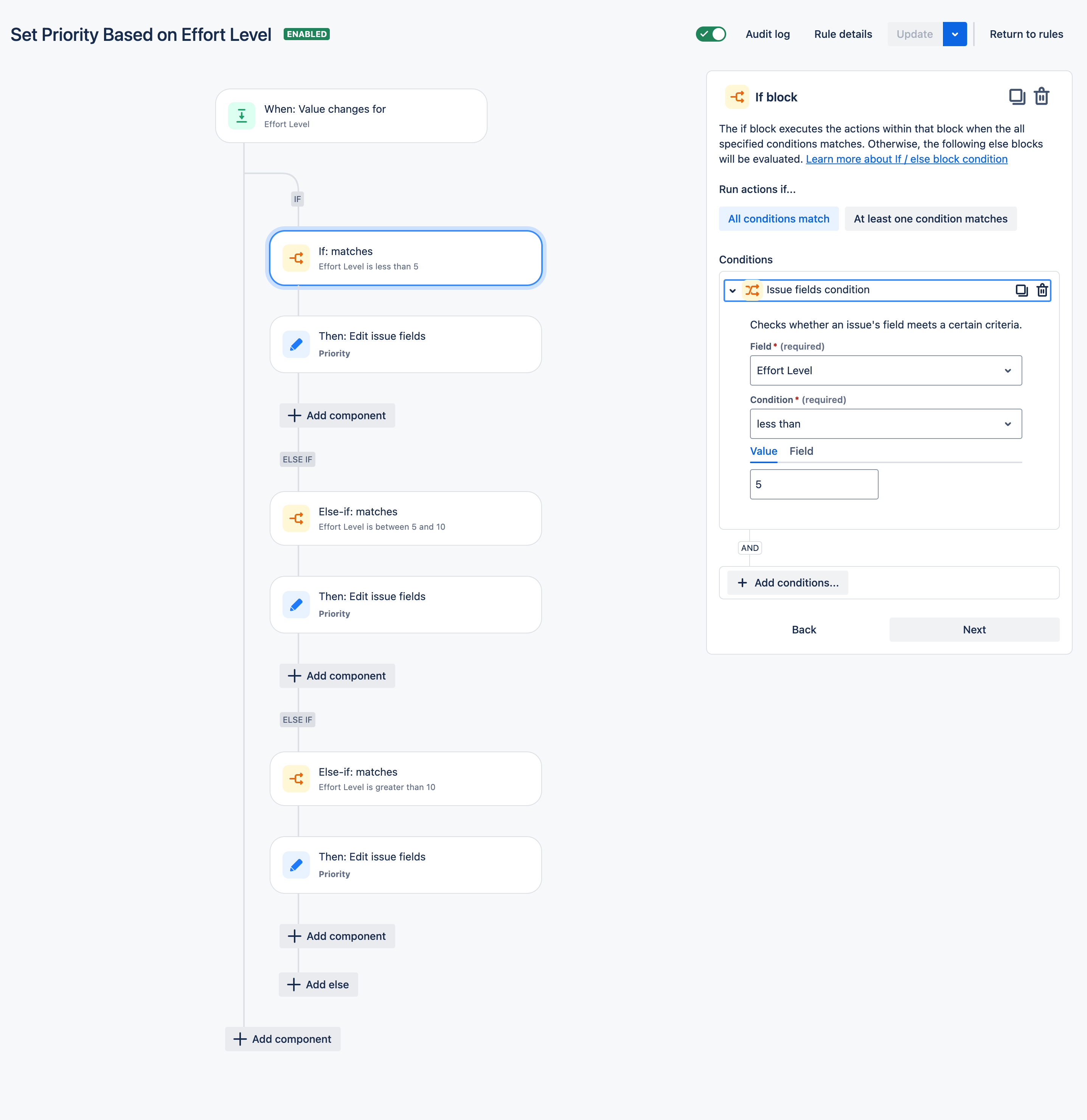Open the Effort Level field dropdown
This screenshot has height=1120, width=1087.
[885, 370]
